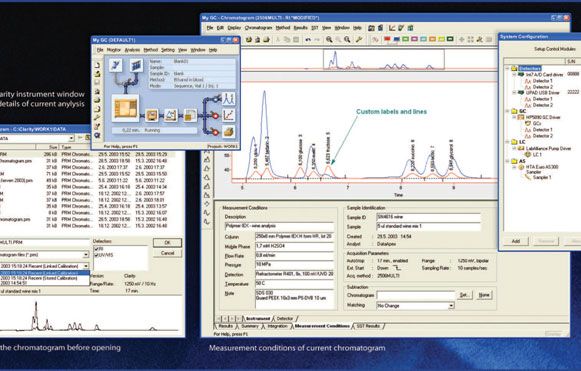Click the Add button in System Configuration

tap(516, 241)
